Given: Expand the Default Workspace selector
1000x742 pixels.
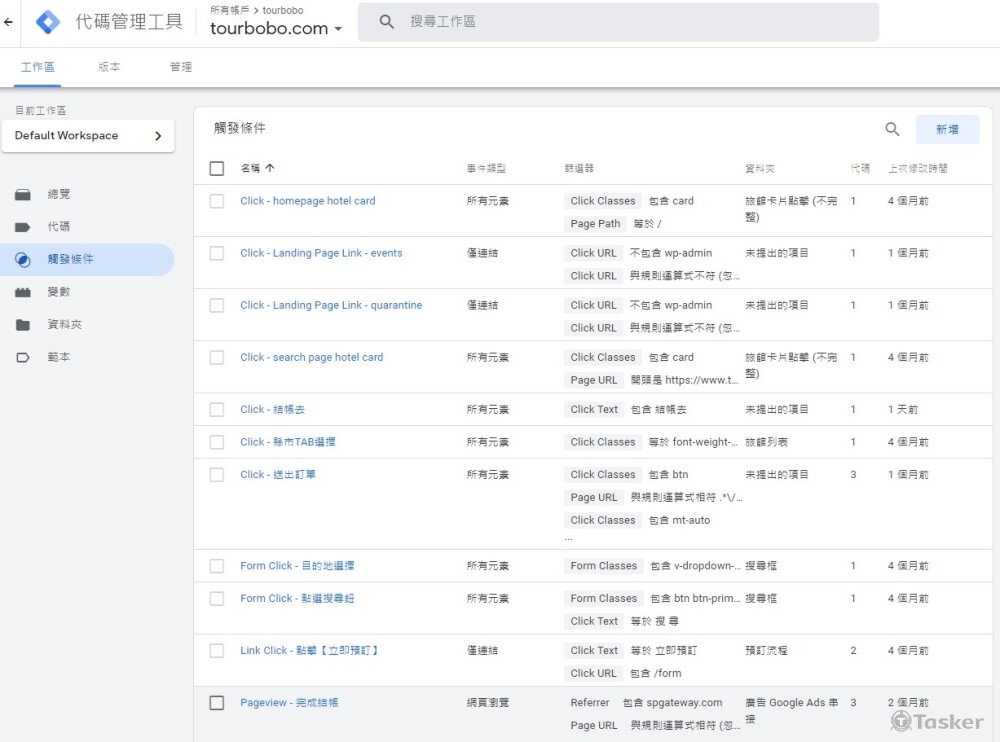Looking at the screenshot, I should (88, 136).
